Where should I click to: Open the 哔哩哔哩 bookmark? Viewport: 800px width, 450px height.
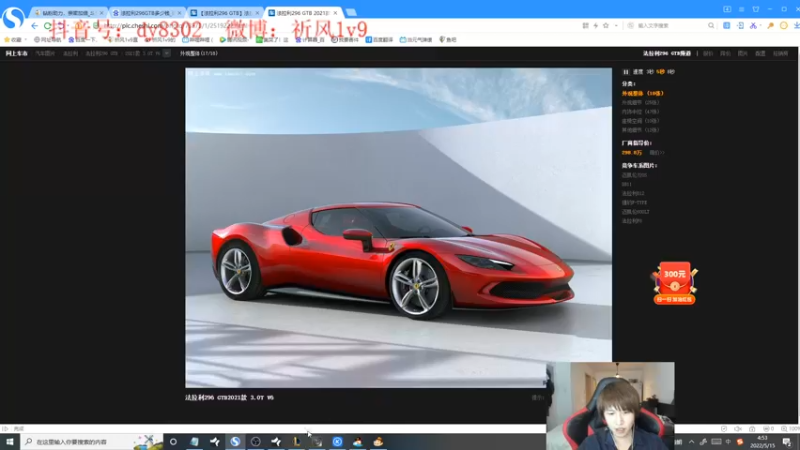[196, 39]
